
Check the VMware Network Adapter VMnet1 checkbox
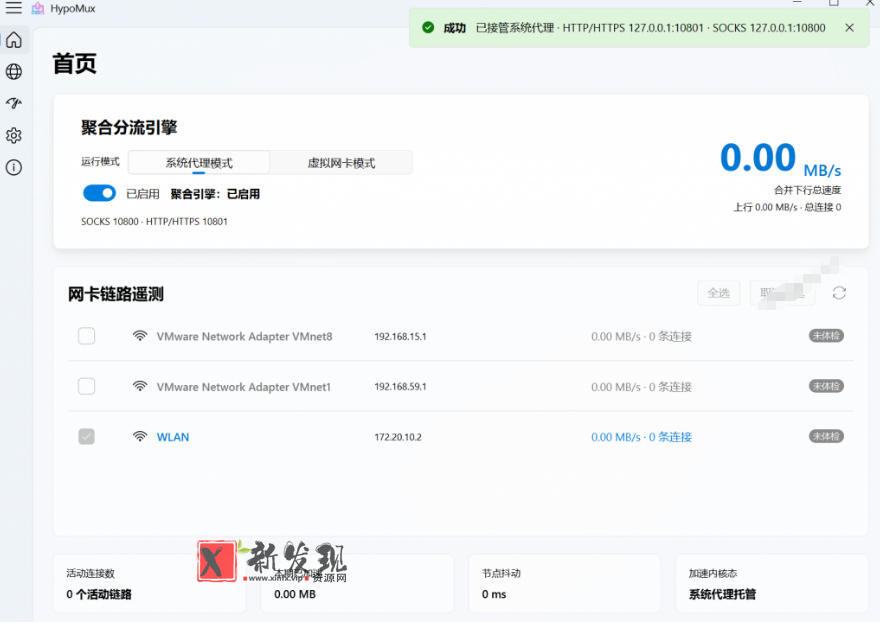[86, 386]
